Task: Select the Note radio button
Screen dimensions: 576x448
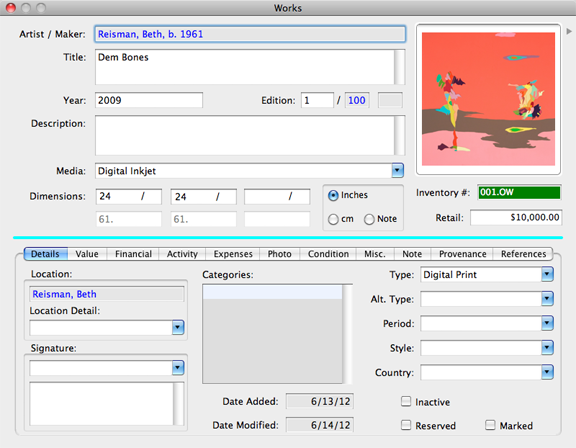Action: coord(369,219)
